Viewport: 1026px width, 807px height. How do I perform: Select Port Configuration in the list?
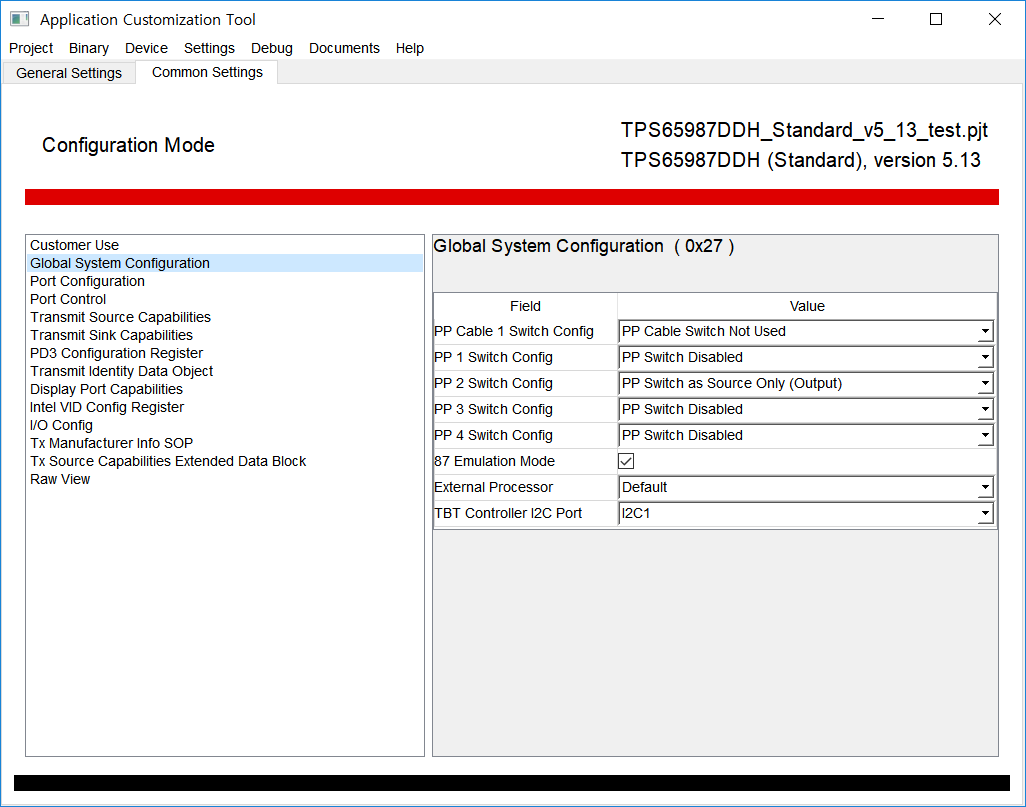[x=226, y=281]
